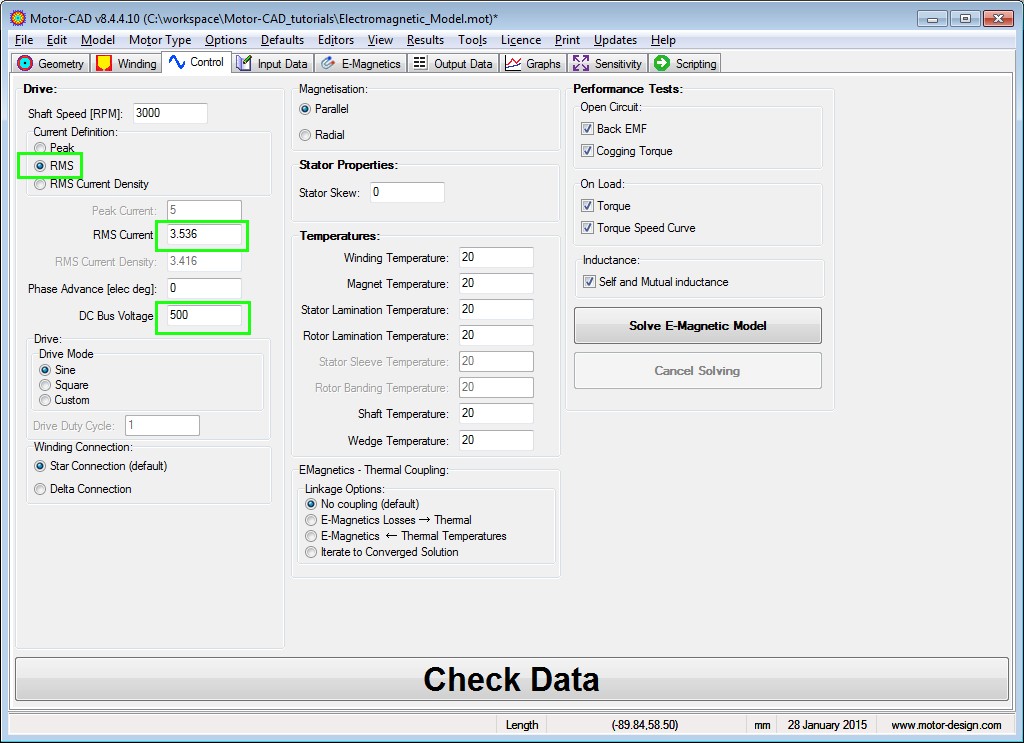Choose Radial magnetisation
The height and width of the screenshot is (743, 1024).
click(305, 135)
